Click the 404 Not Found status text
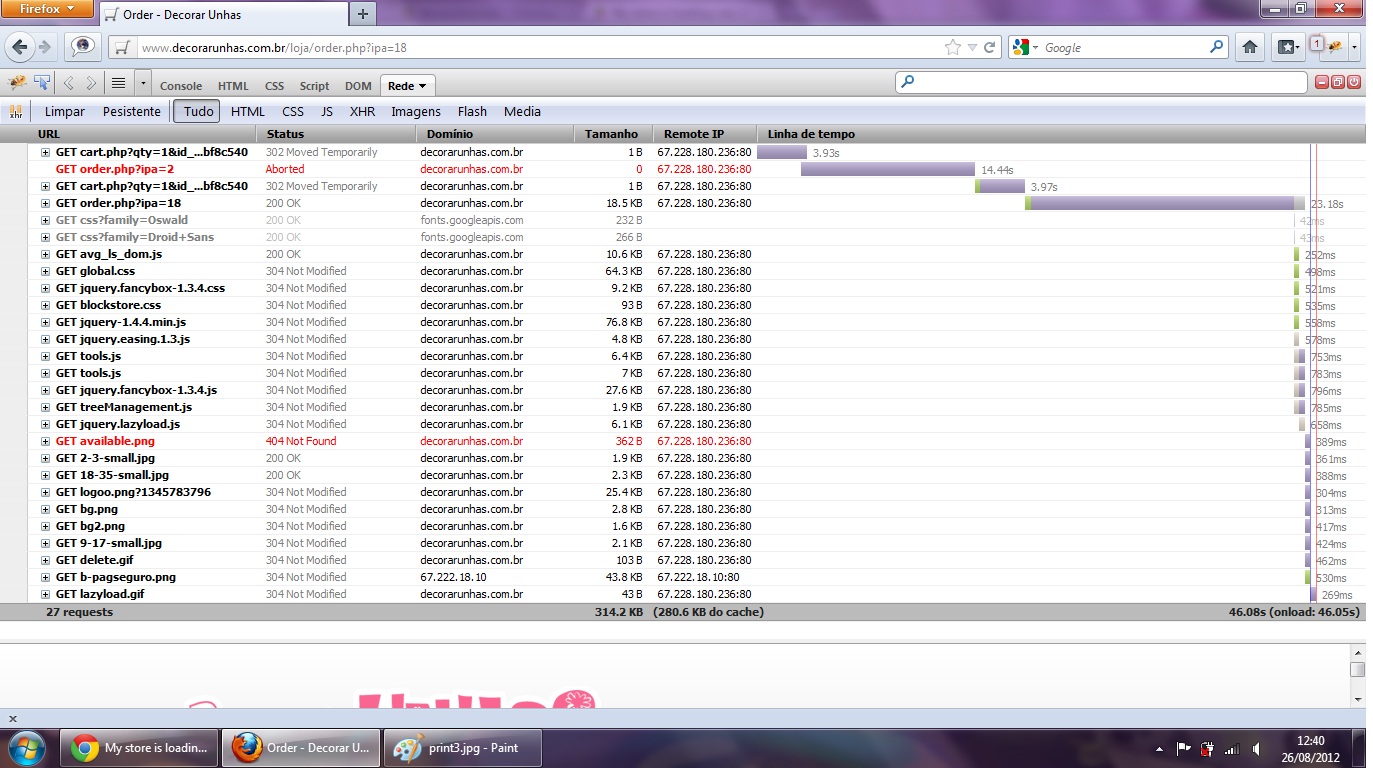The width and height of the screenshot is (1373, 768). coord(301,441)
